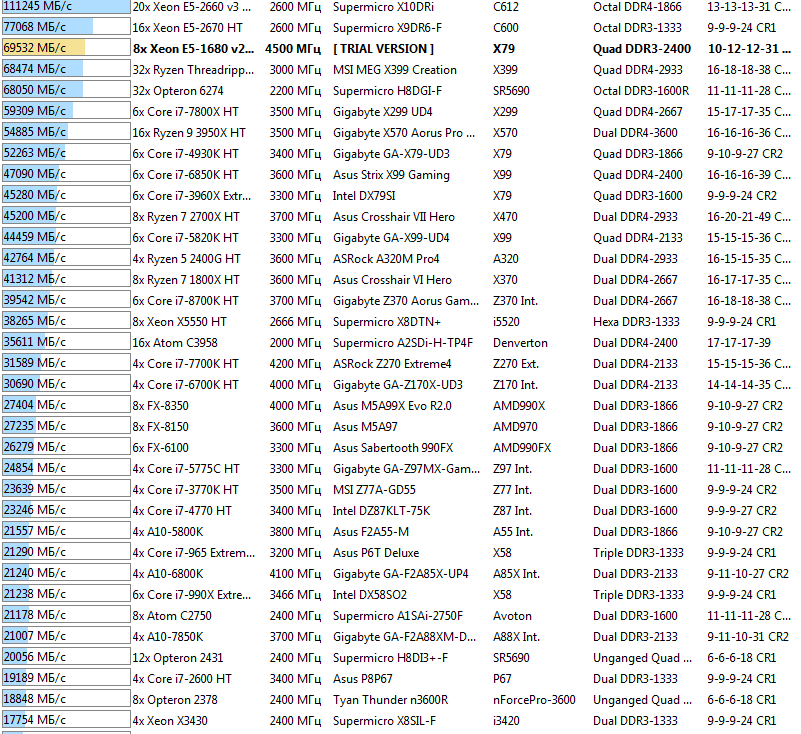The image size is (801, 734).
Task: Click ASRock A320M Pro4 motherboard cell
Action: click(386, 258)
